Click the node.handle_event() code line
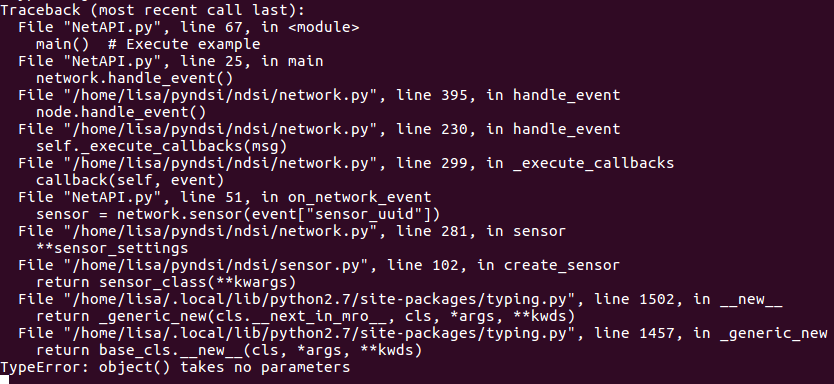834x384 pixels. click(x=121, y=112)
